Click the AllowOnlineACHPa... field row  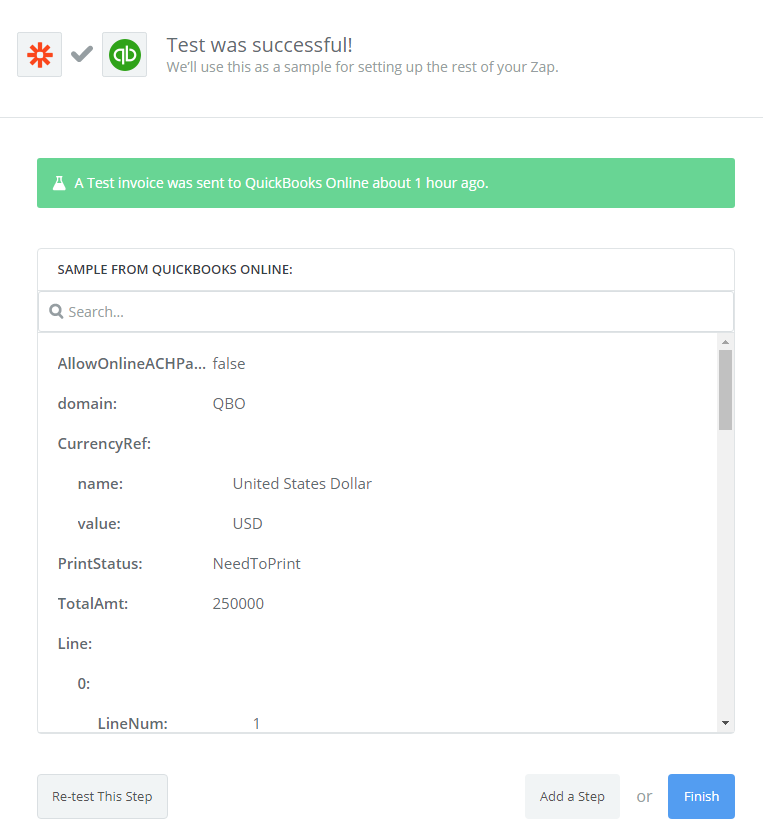click(132, 364)
